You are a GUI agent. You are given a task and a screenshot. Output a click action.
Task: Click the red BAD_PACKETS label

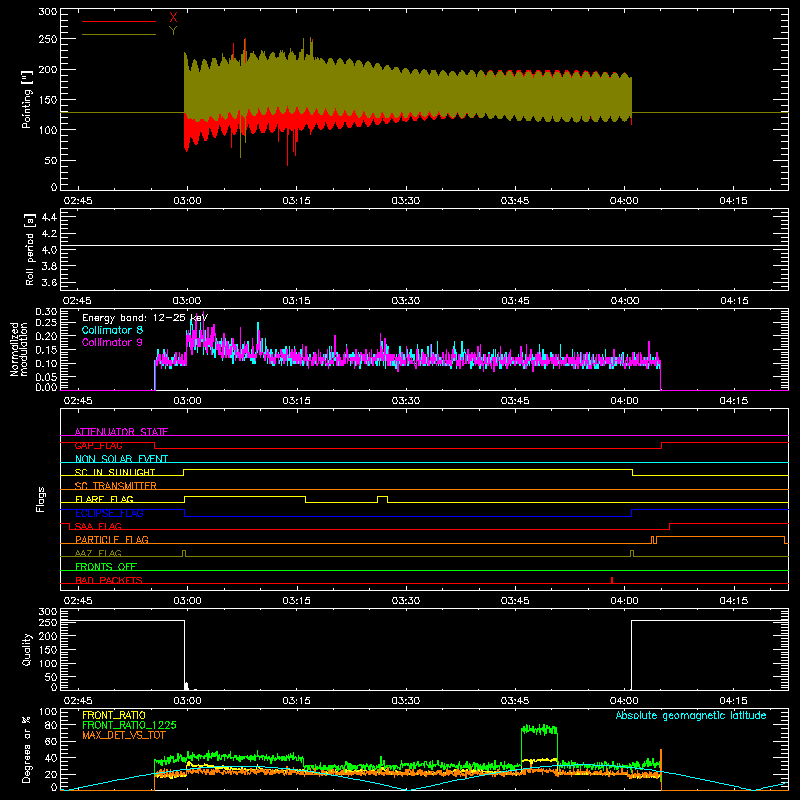pyautogui.click(x=109, y=580)
